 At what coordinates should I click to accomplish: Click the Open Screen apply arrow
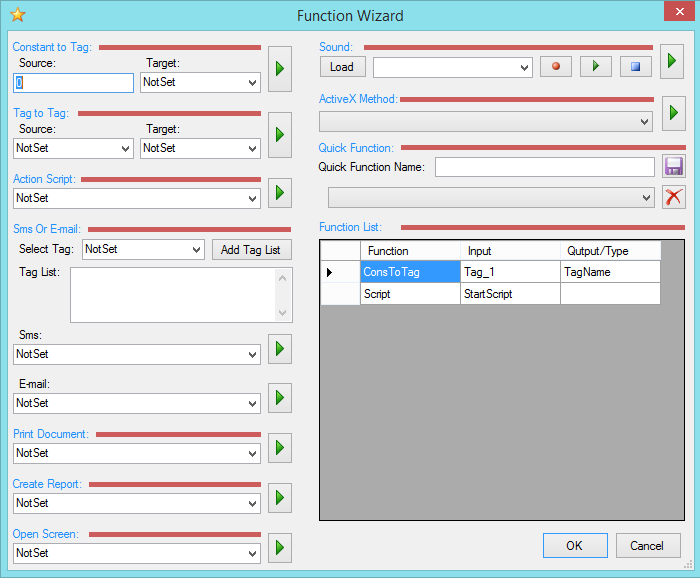[280, 547]
